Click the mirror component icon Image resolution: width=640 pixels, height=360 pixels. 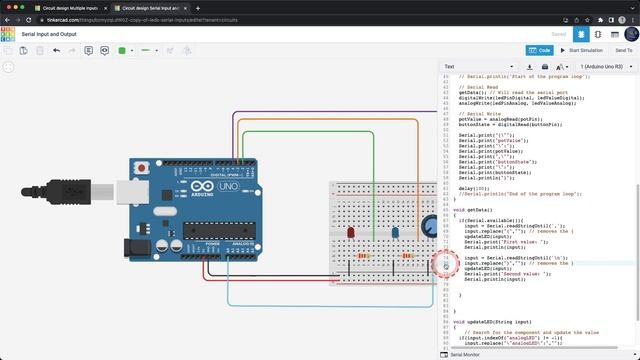187,51
